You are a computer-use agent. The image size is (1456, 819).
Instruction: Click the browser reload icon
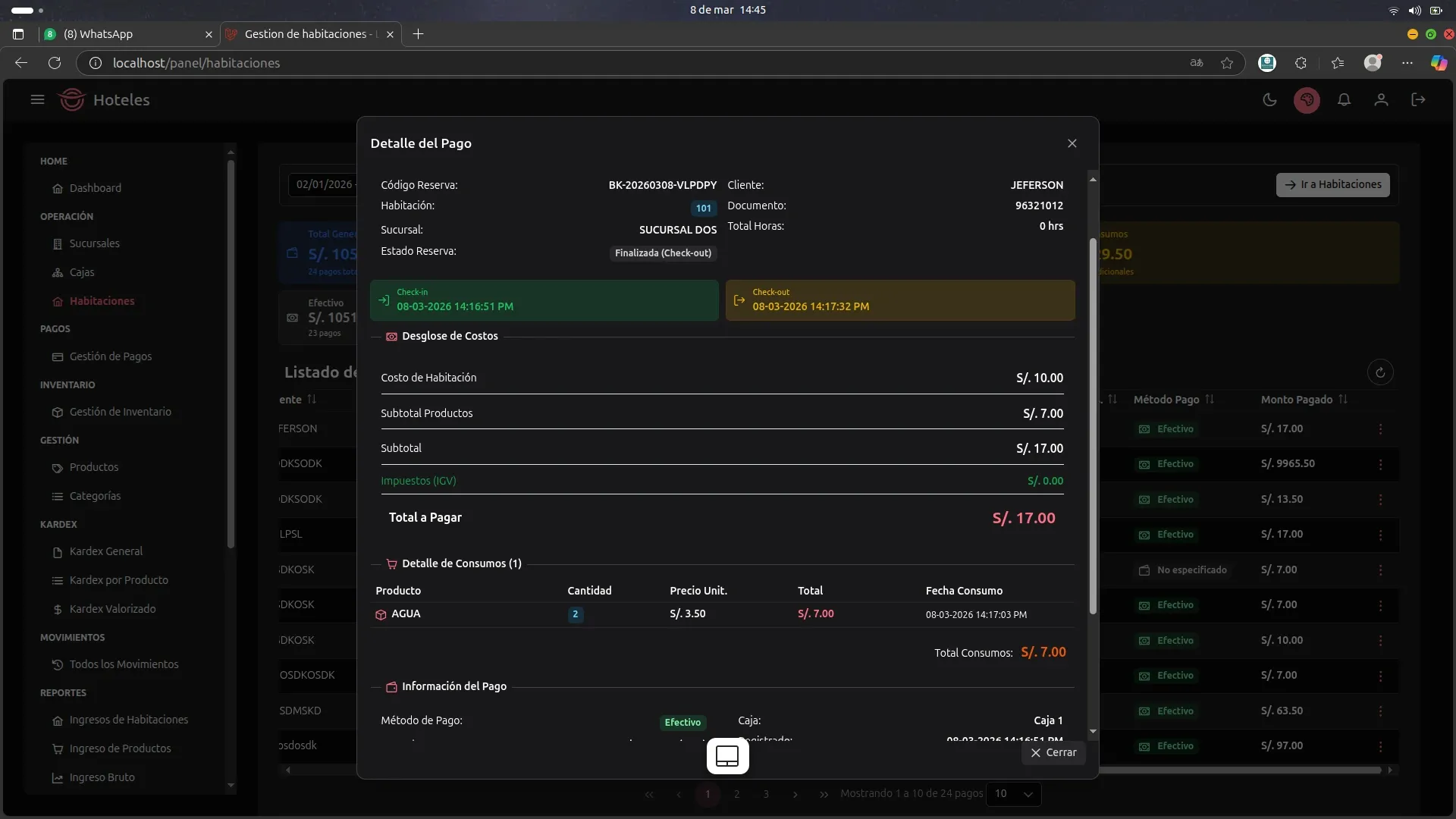click(x=55, y=63)
